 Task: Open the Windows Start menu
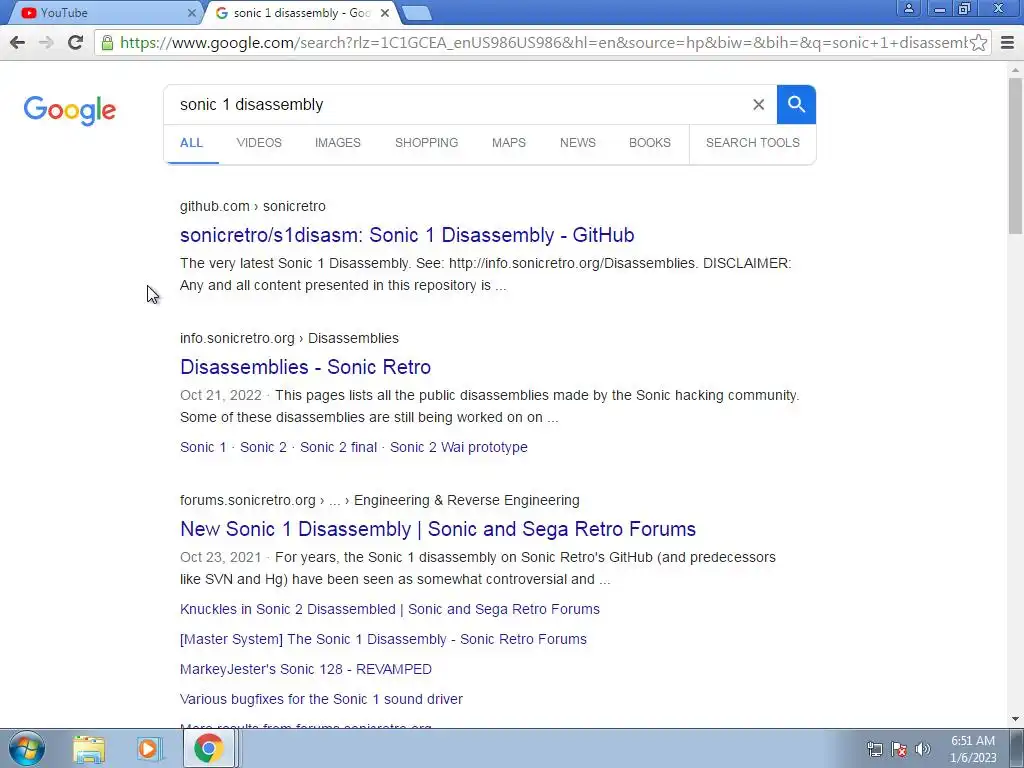click(x=27, y=748)
